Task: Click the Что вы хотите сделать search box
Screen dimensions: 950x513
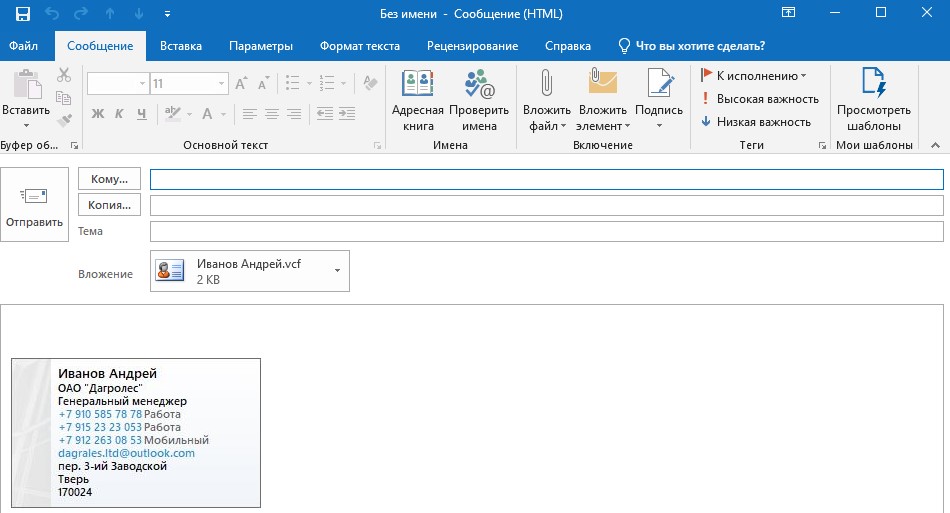Action: pos(691,46)
